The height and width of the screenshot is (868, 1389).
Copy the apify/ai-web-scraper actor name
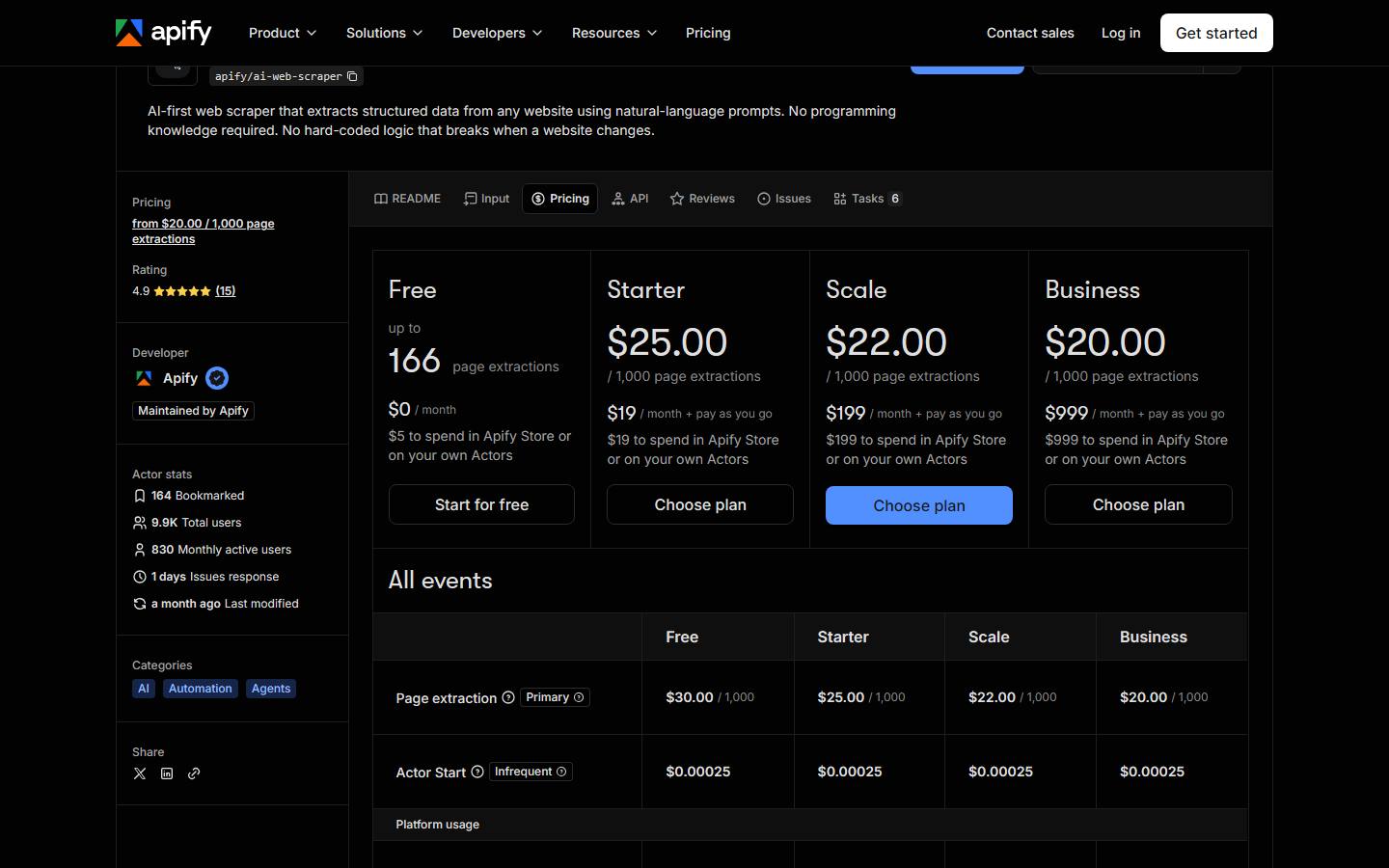click(352, 76)
